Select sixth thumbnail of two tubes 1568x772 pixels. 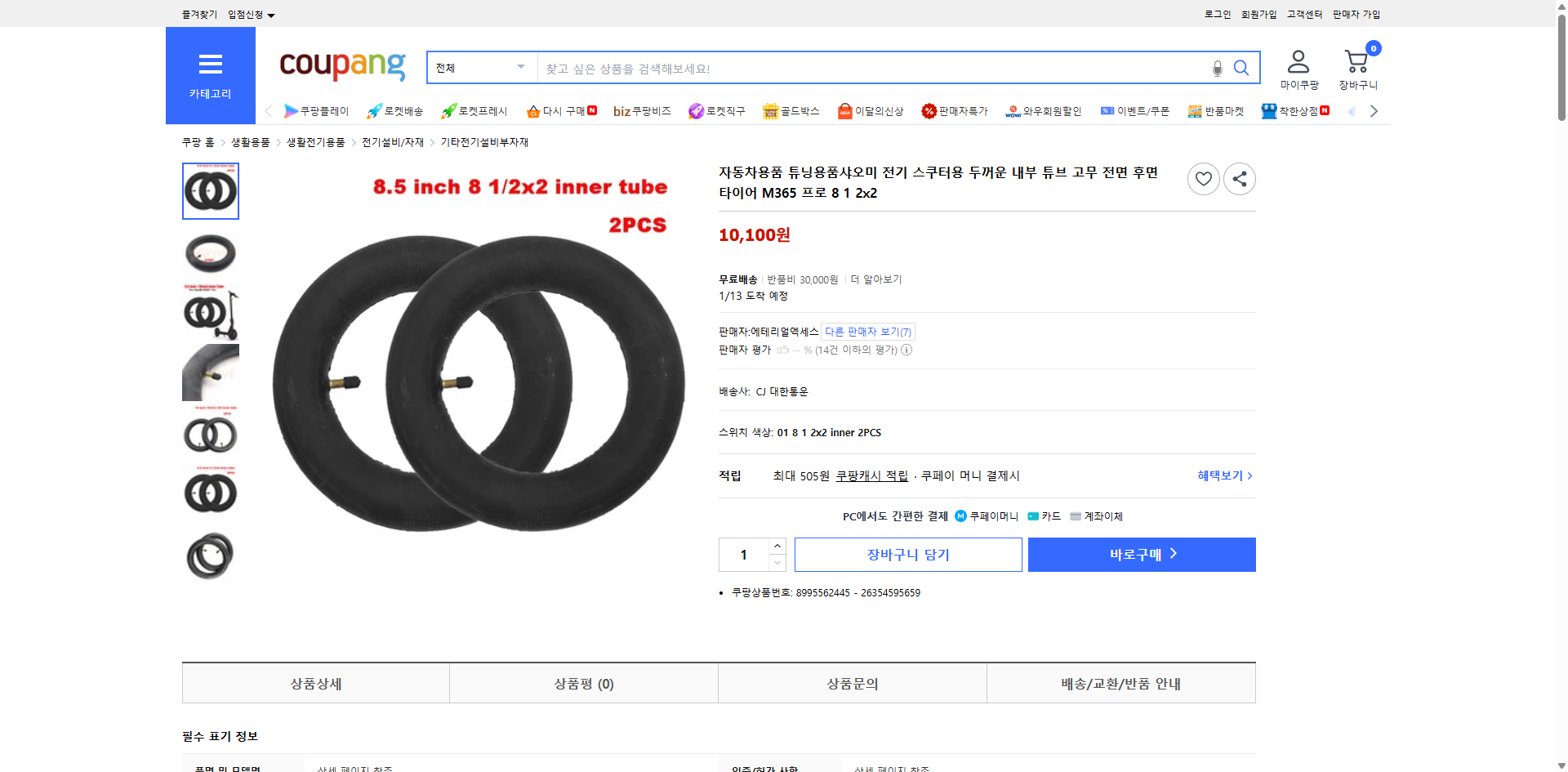coord(211,493)
